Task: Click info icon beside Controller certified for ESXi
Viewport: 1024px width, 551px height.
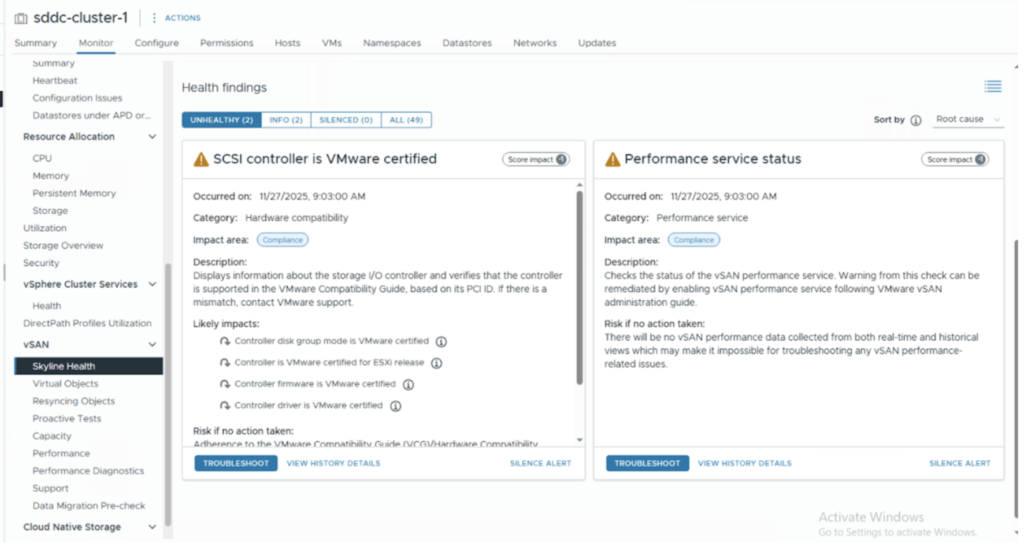Action: click(436, 363)
